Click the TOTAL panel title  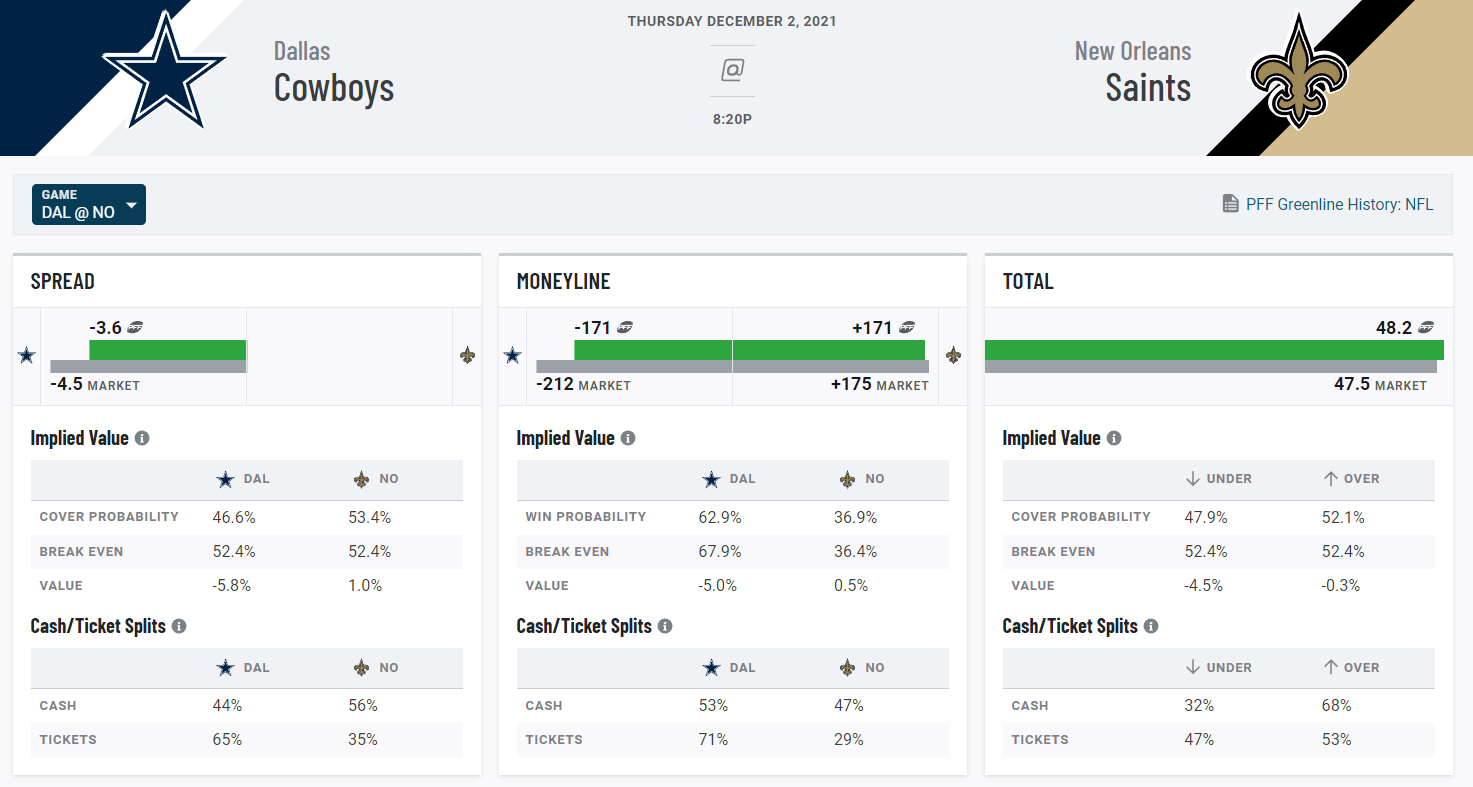pos(1028,281)
